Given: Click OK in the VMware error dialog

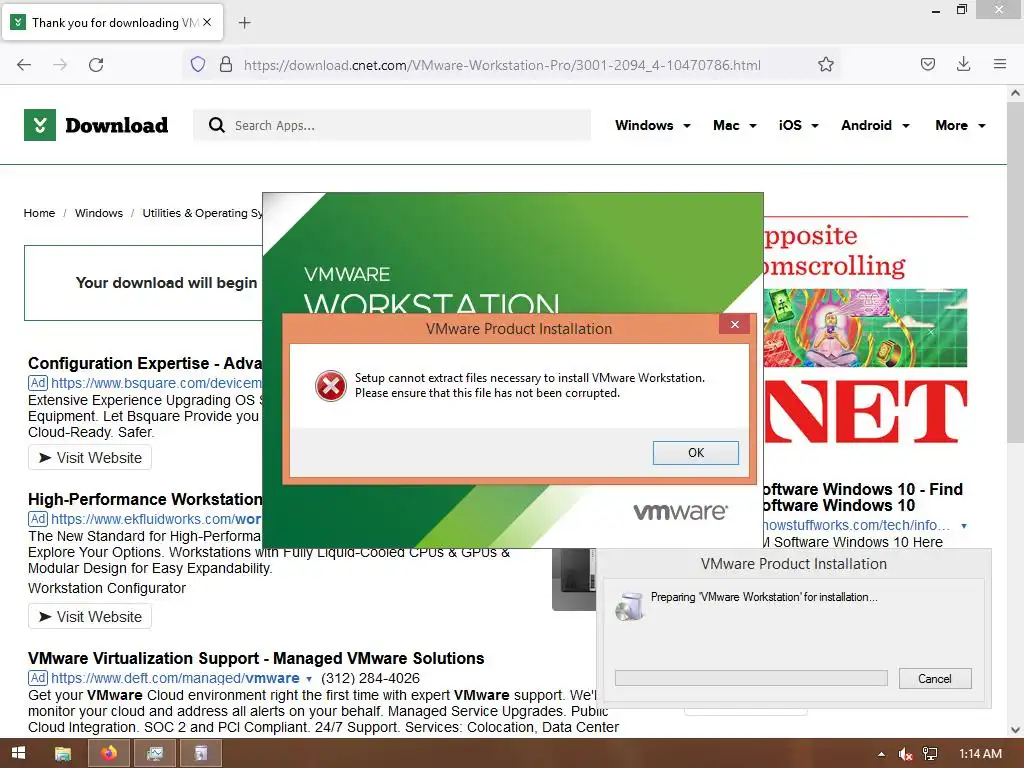Looking at the screenshot, I should point(696,453).
